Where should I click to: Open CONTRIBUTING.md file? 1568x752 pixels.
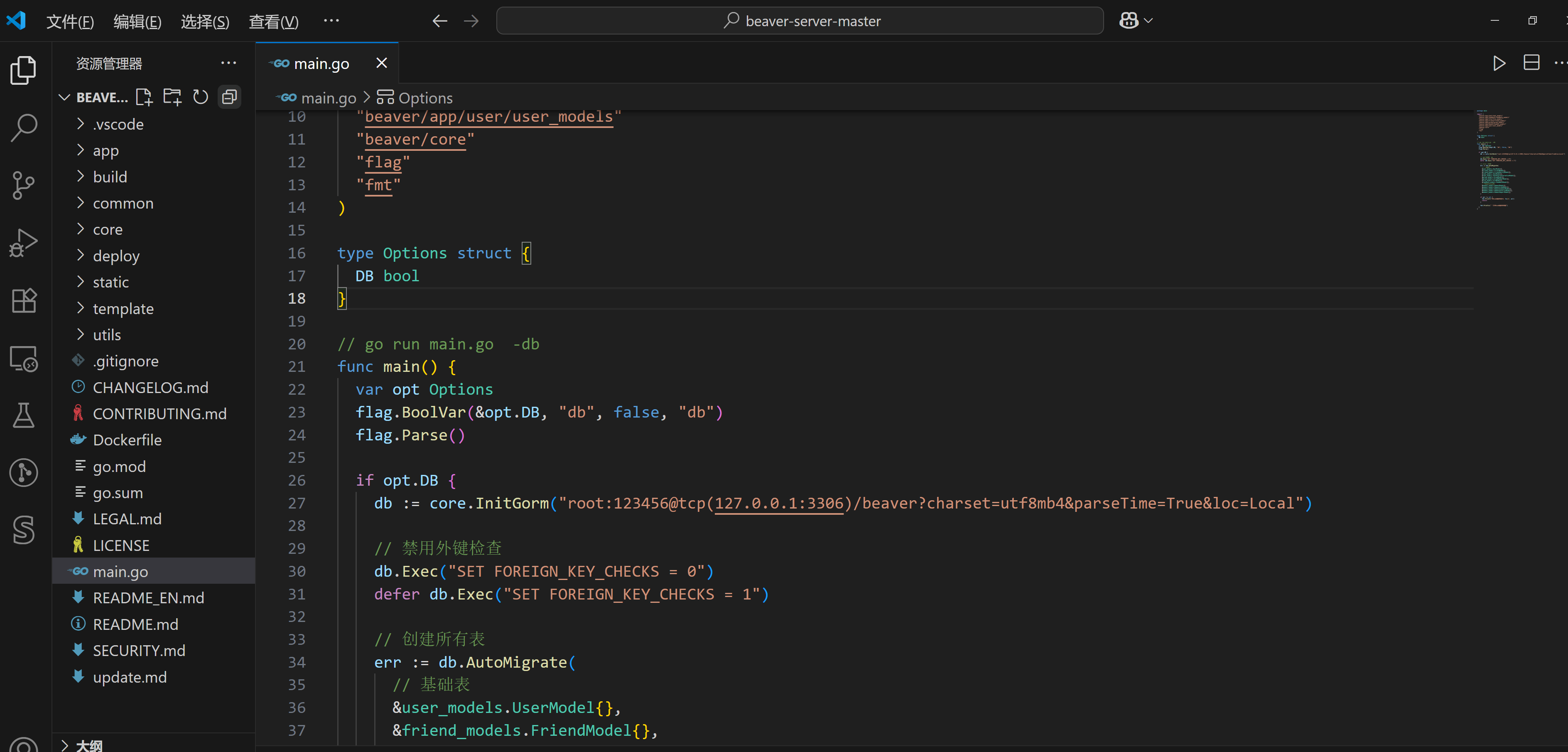(153, 413)
